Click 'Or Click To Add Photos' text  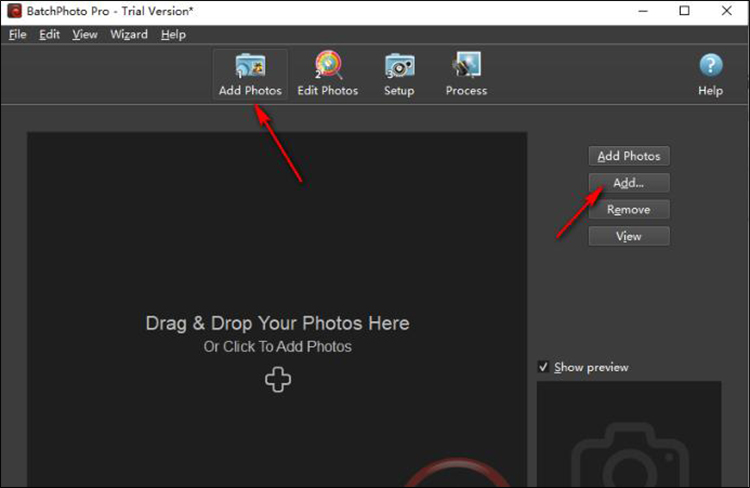pos(277,346)
